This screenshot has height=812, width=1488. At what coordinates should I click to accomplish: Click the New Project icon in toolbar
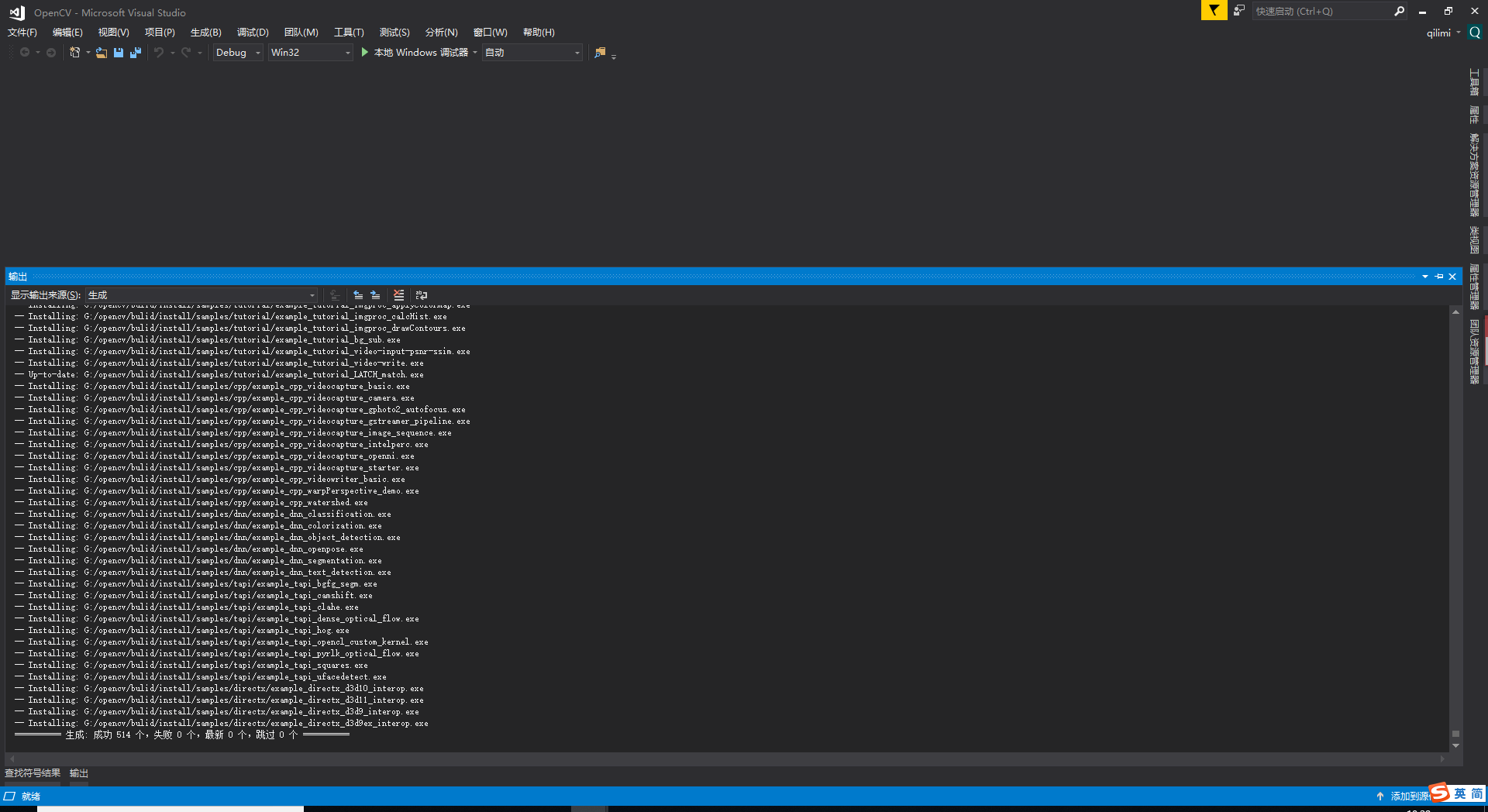[74, 52]
